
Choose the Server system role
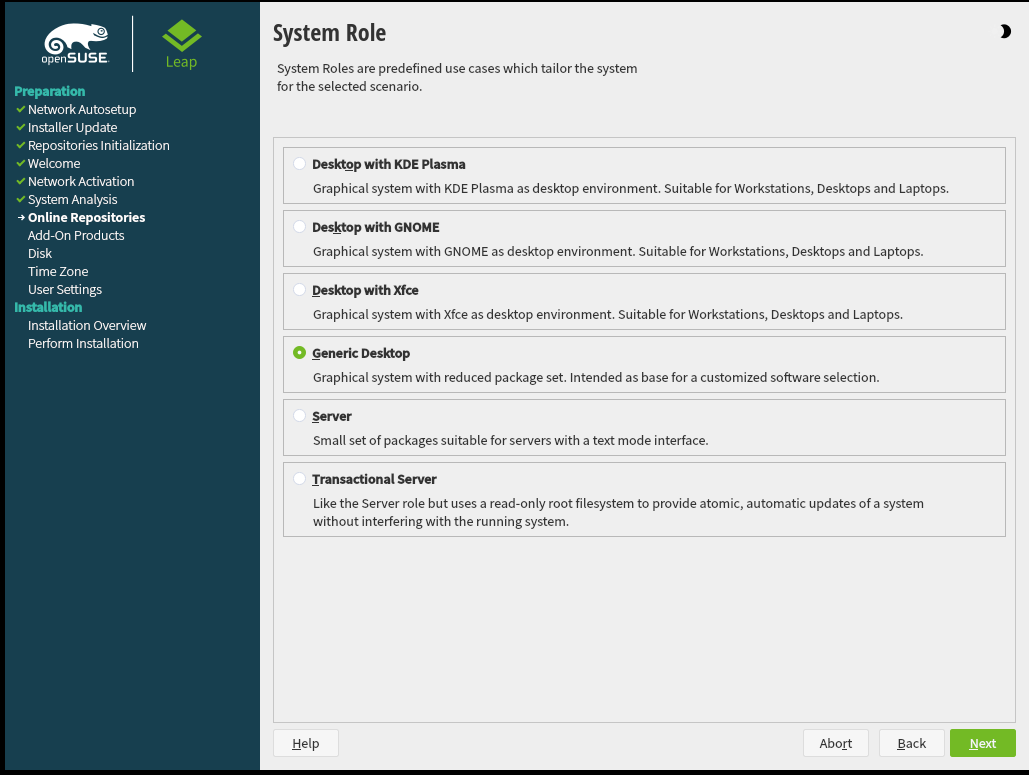pyautogui.click(x=300, y=416)
